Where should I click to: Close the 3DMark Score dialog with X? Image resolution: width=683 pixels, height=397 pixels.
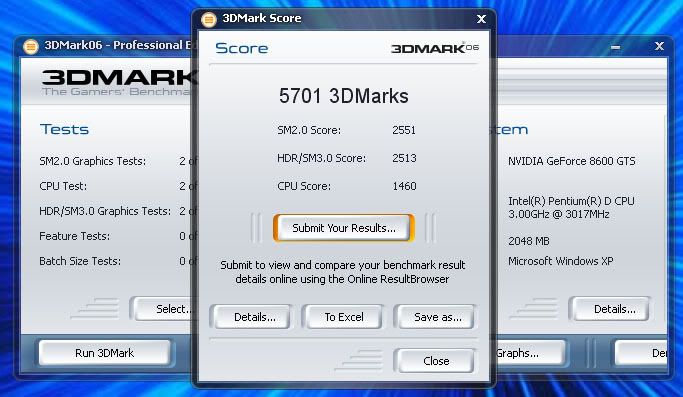pos(481,19)
